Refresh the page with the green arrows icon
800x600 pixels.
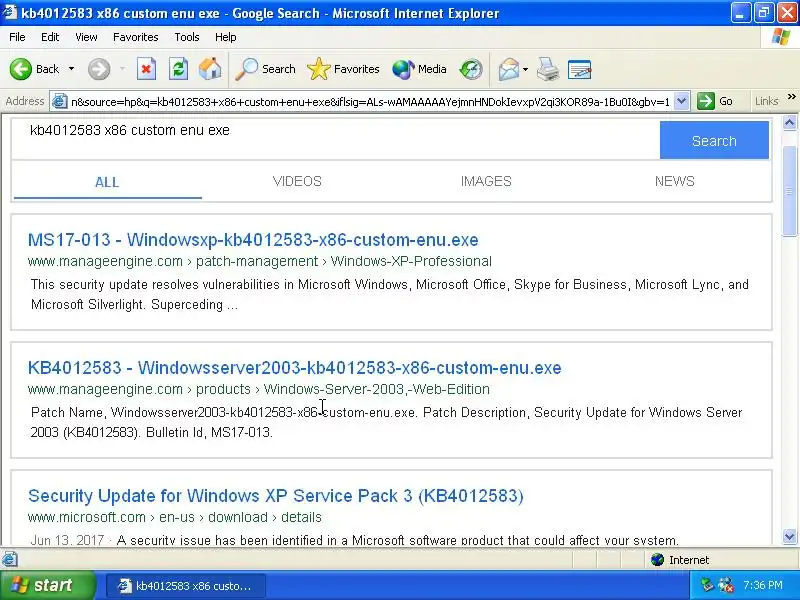click(178, 69)
